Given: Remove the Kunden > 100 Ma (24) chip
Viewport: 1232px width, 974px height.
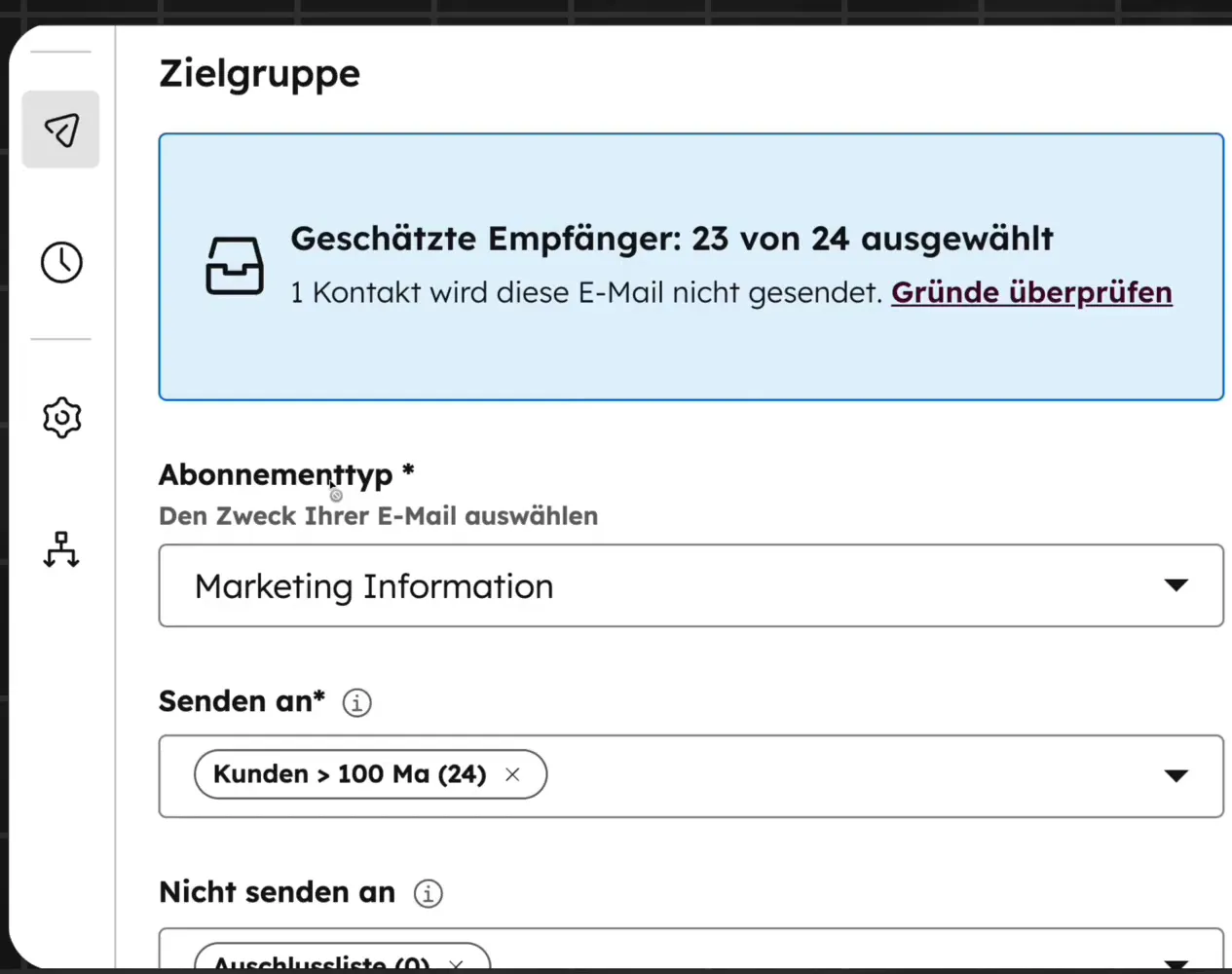Looking at the screenshot, I should tap(512, 774).
